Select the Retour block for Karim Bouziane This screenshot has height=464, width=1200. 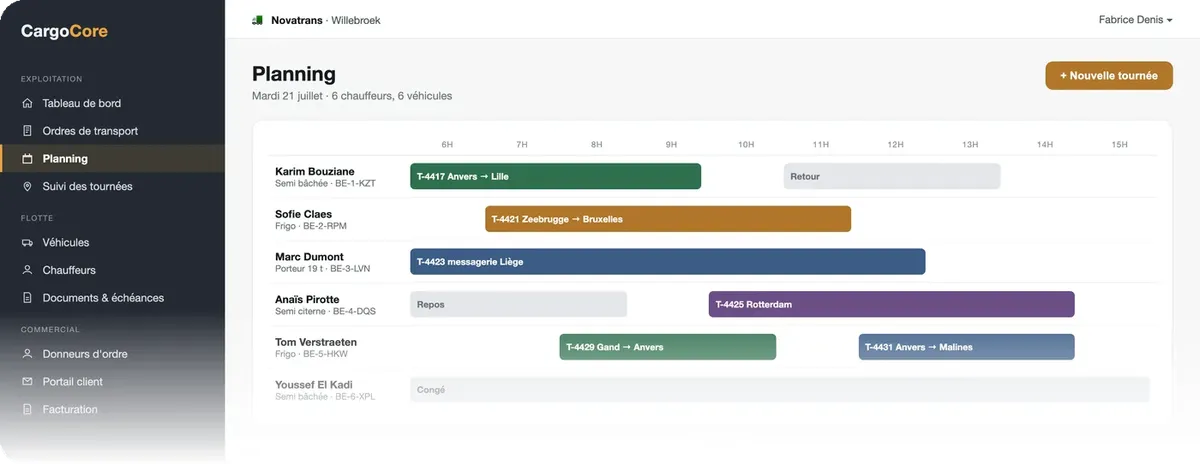coord(892,176)
